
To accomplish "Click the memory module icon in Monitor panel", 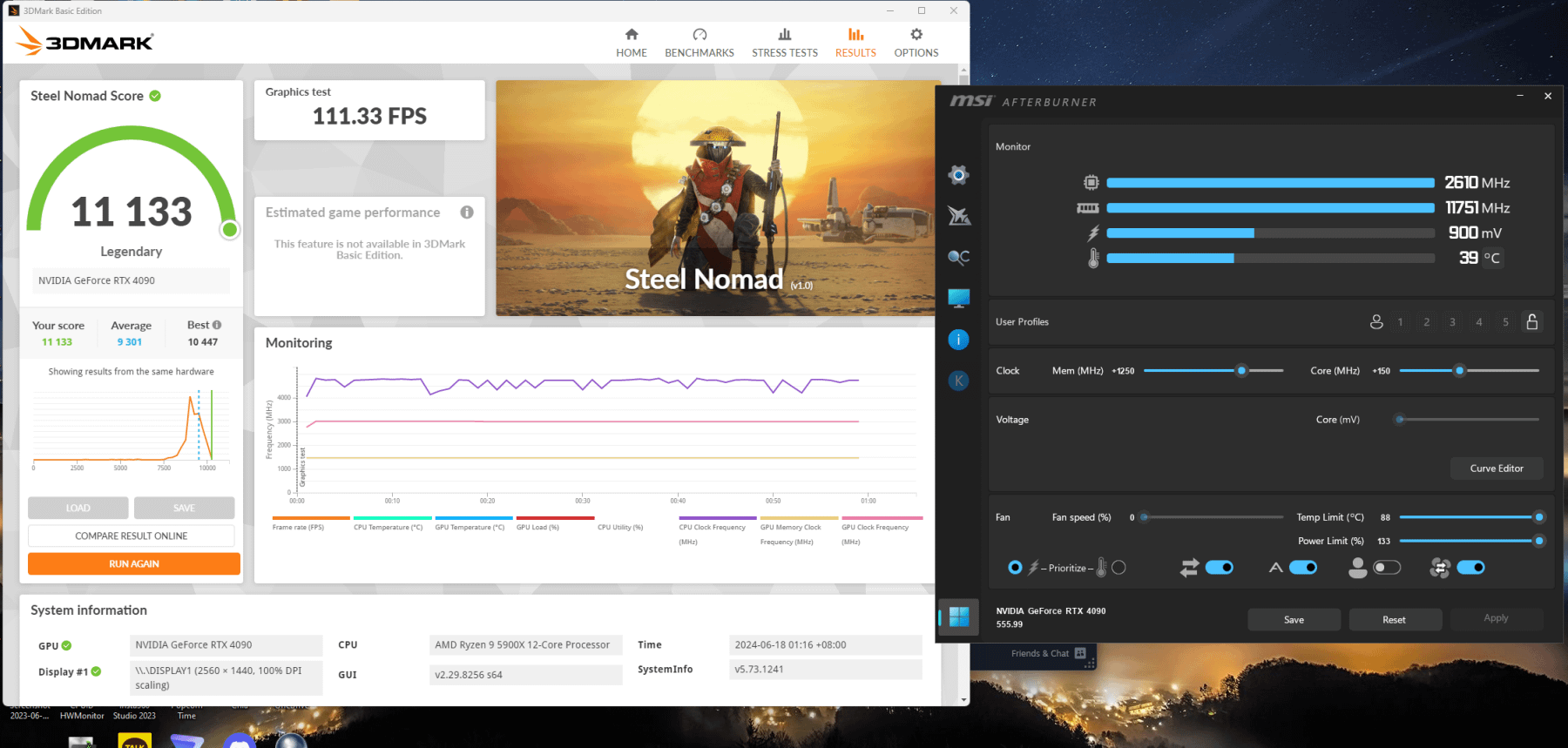I will click(x=1088, y=208).
